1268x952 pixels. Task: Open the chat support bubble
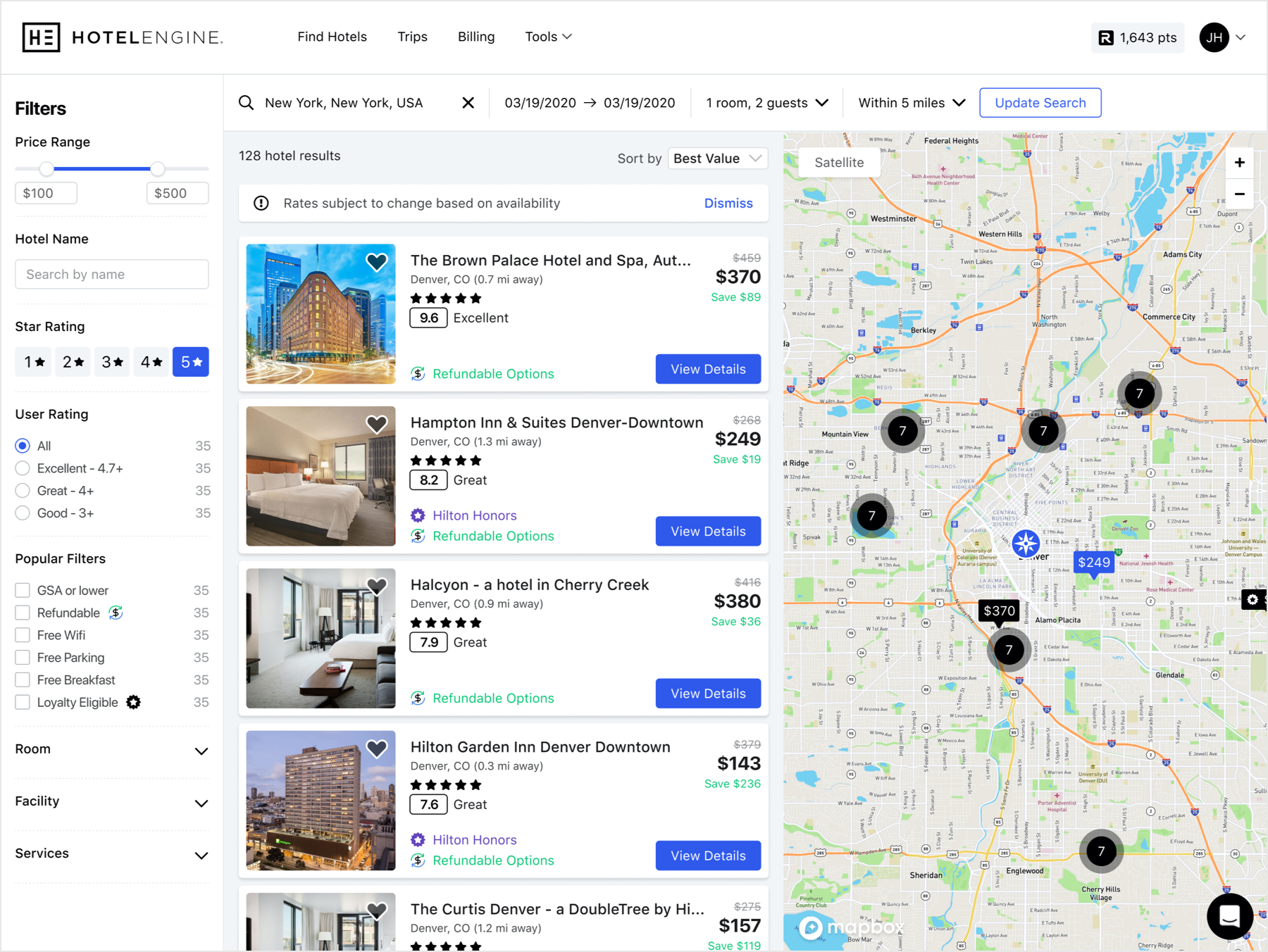point(1229,916)
